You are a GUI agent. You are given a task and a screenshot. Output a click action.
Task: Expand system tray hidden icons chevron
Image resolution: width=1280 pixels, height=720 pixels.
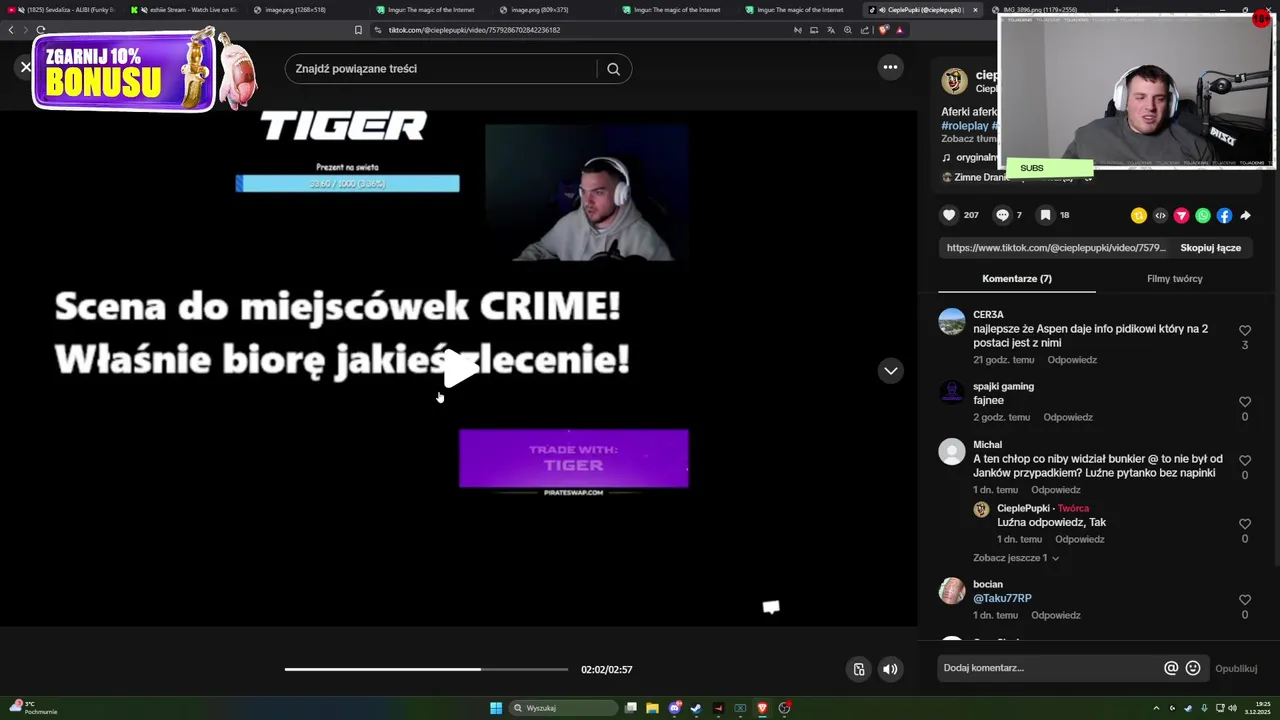click(x=1156, y=708)
